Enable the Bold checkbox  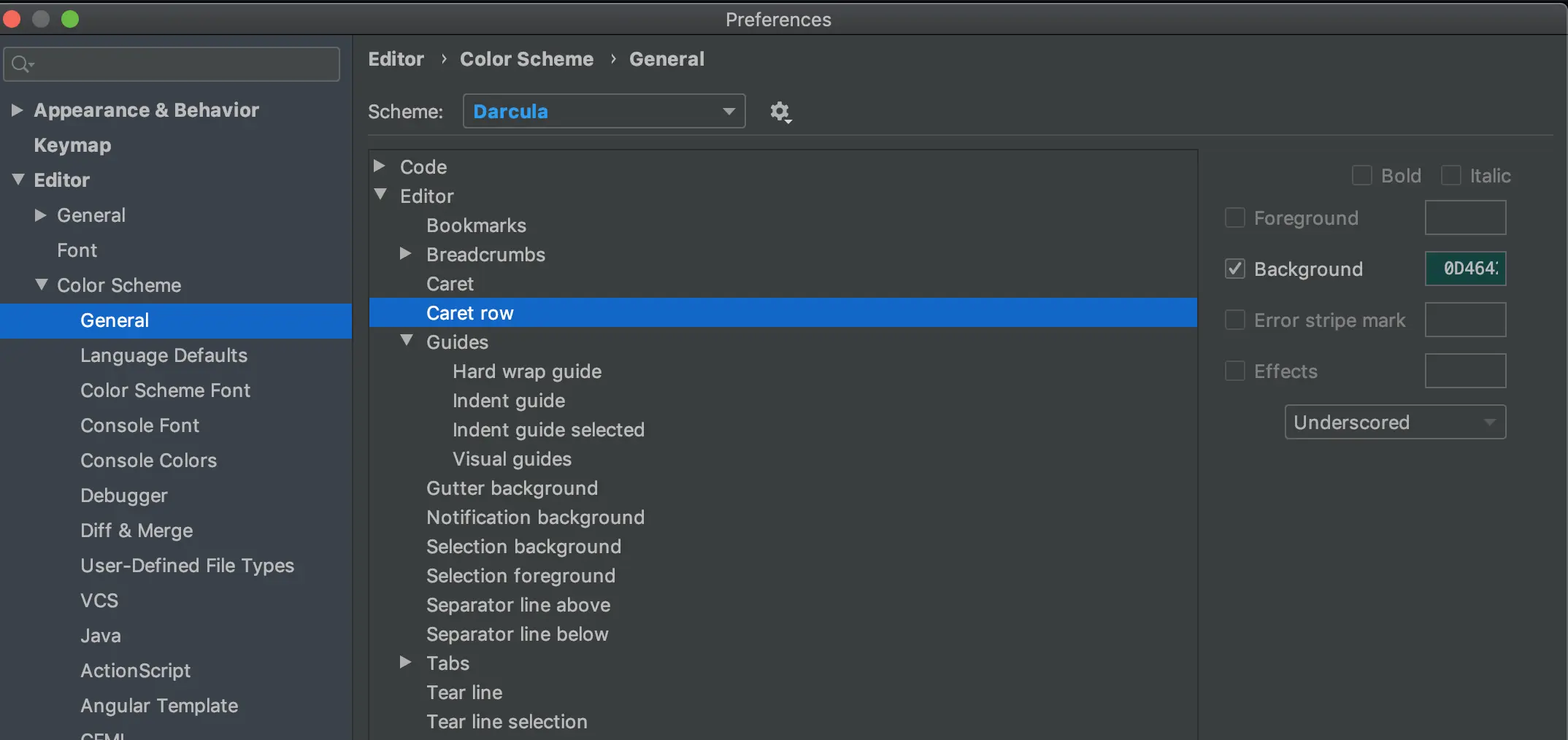1361,176
